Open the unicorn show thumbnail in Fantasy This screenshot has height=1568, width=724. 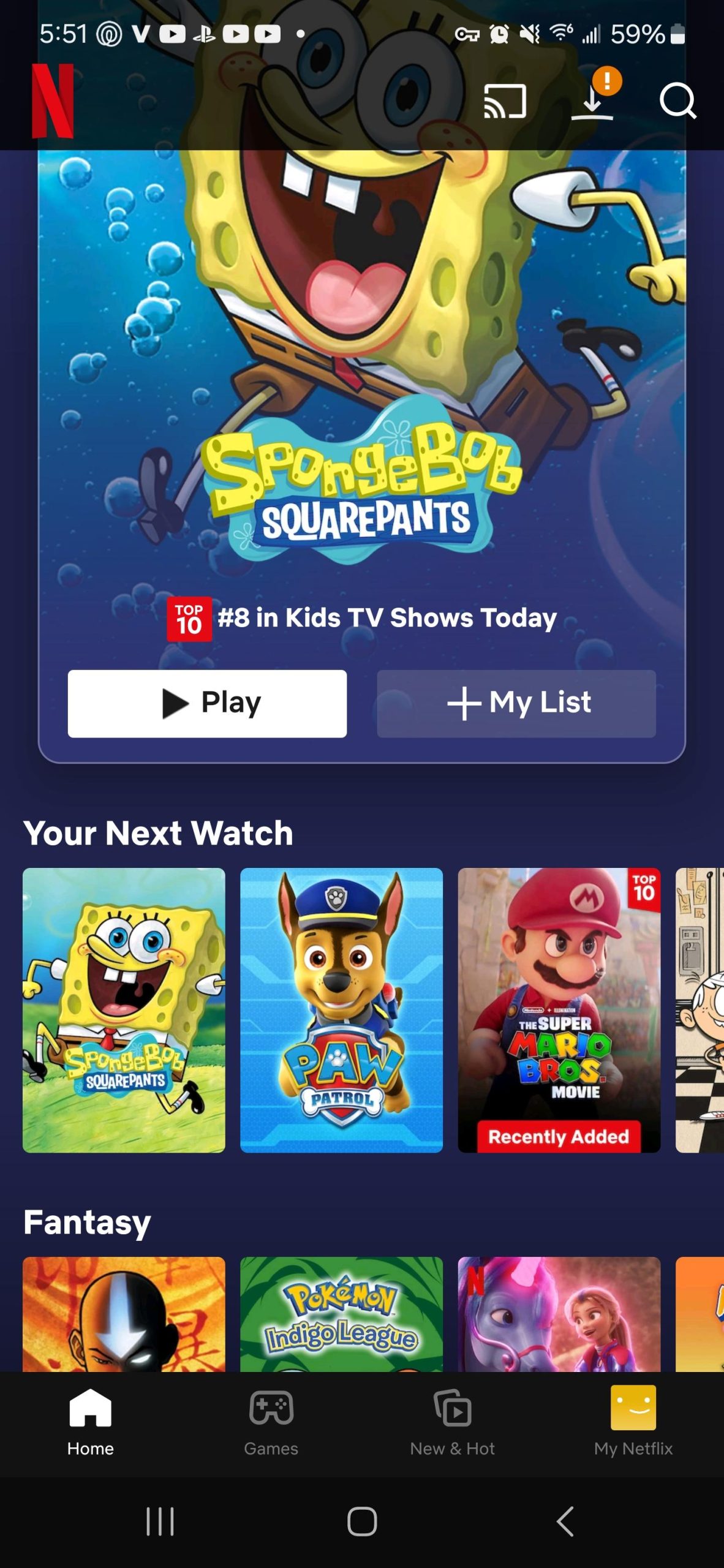click(x=559, y=1314)
